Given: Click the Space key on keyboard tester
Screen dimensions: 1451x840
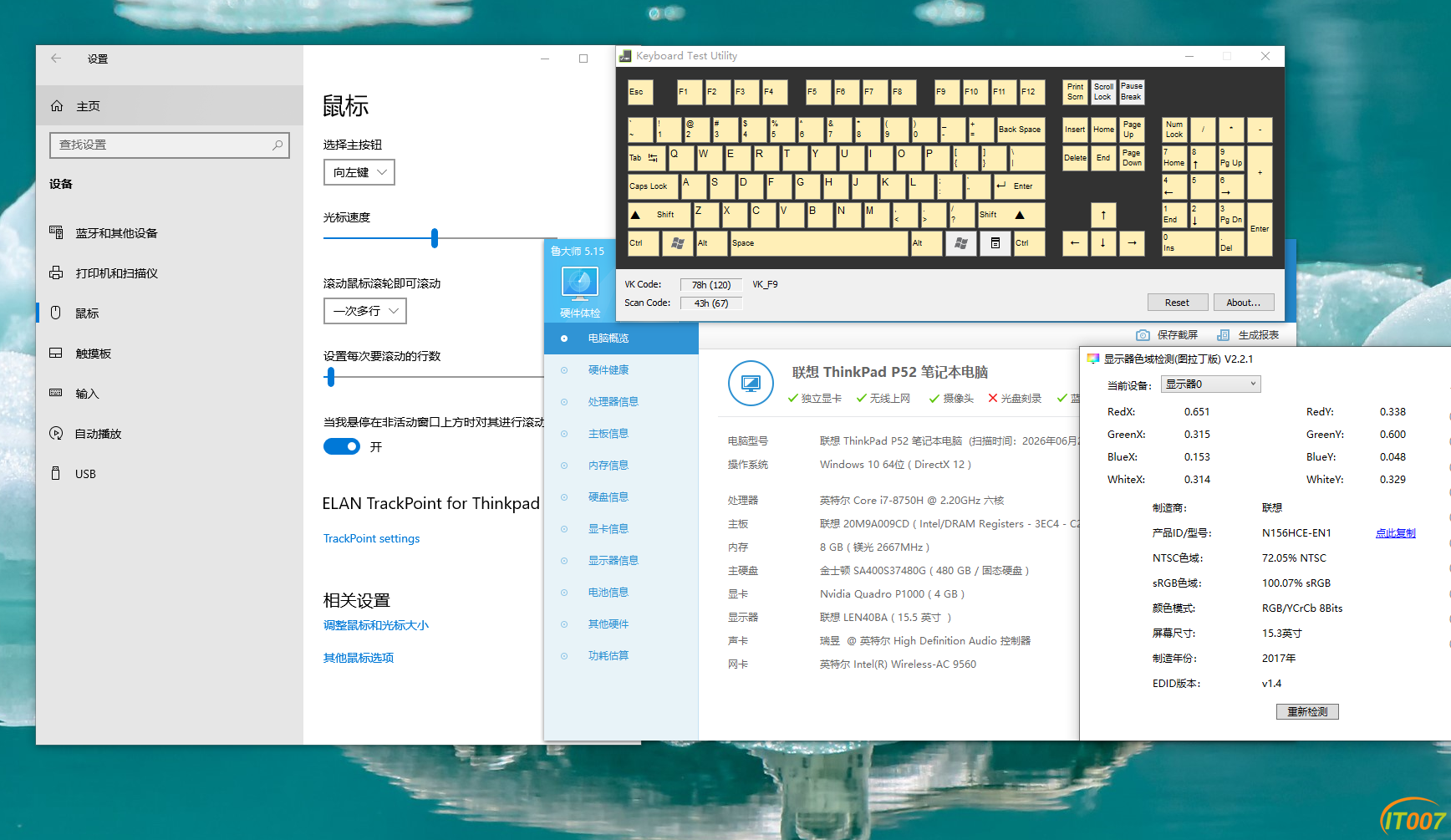Looking at the screenshot, I should pyautogui.click(x=818, y=243).
